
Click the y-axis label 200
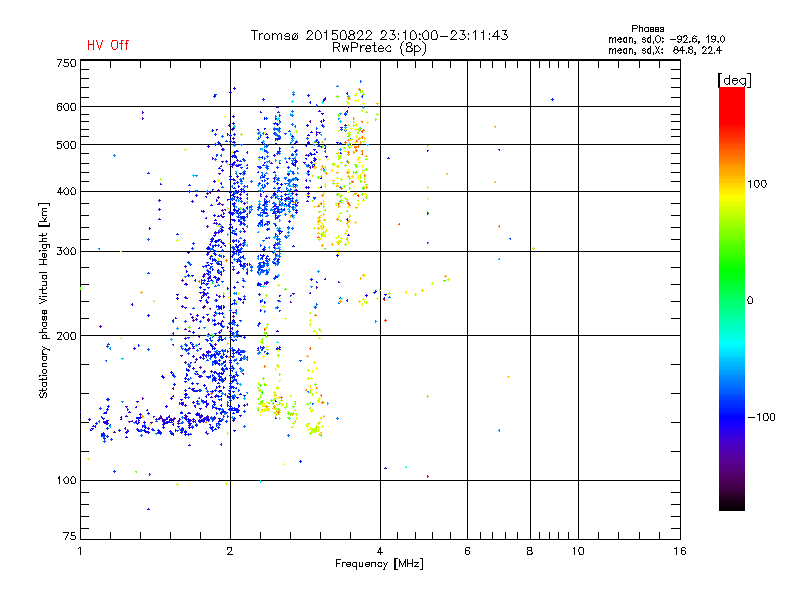coord(67,336)
